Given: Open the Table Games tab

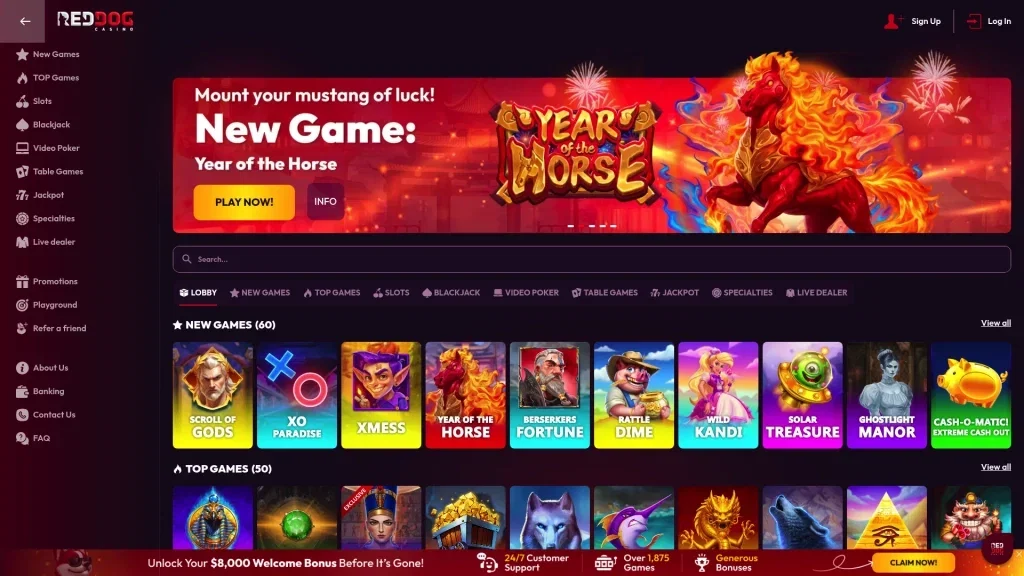Looking at the screenshot, I should click(x=605, y=293).
